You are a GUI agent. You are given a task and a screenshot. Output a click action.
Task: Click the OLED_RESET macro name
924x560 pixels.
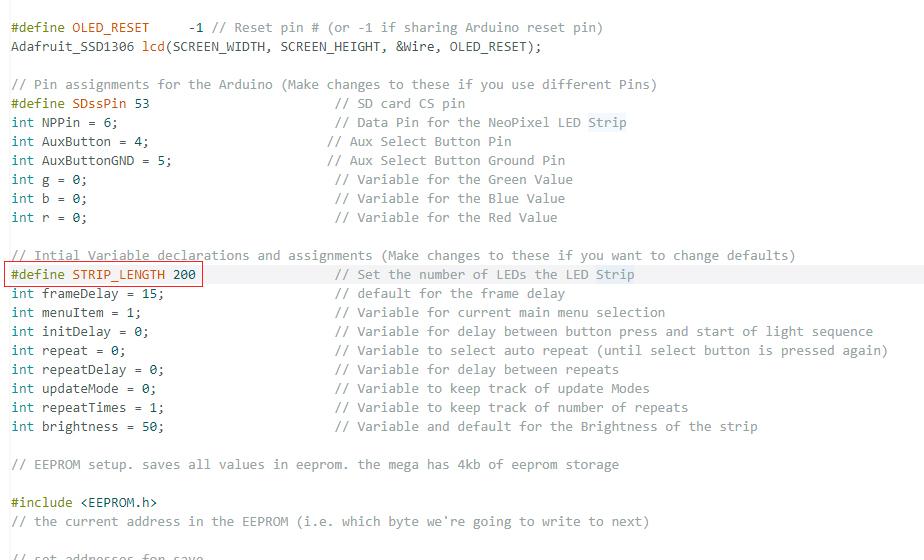(x=110, y=28)
